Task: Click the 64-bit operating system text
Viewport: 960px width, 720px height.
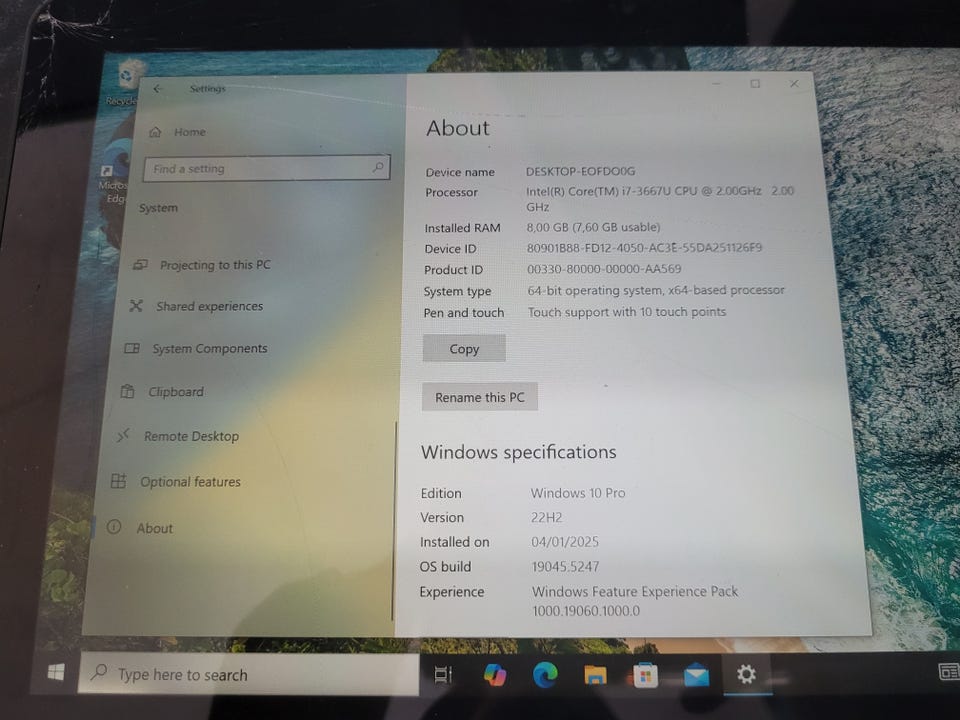Action: [656, 290]
